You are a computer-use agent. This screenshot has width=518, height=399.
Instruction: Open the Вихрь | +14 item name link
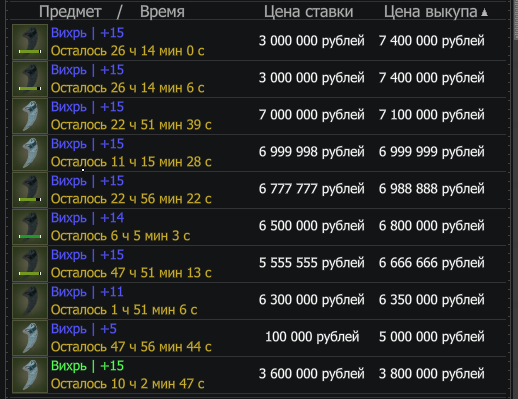(87, 218)
